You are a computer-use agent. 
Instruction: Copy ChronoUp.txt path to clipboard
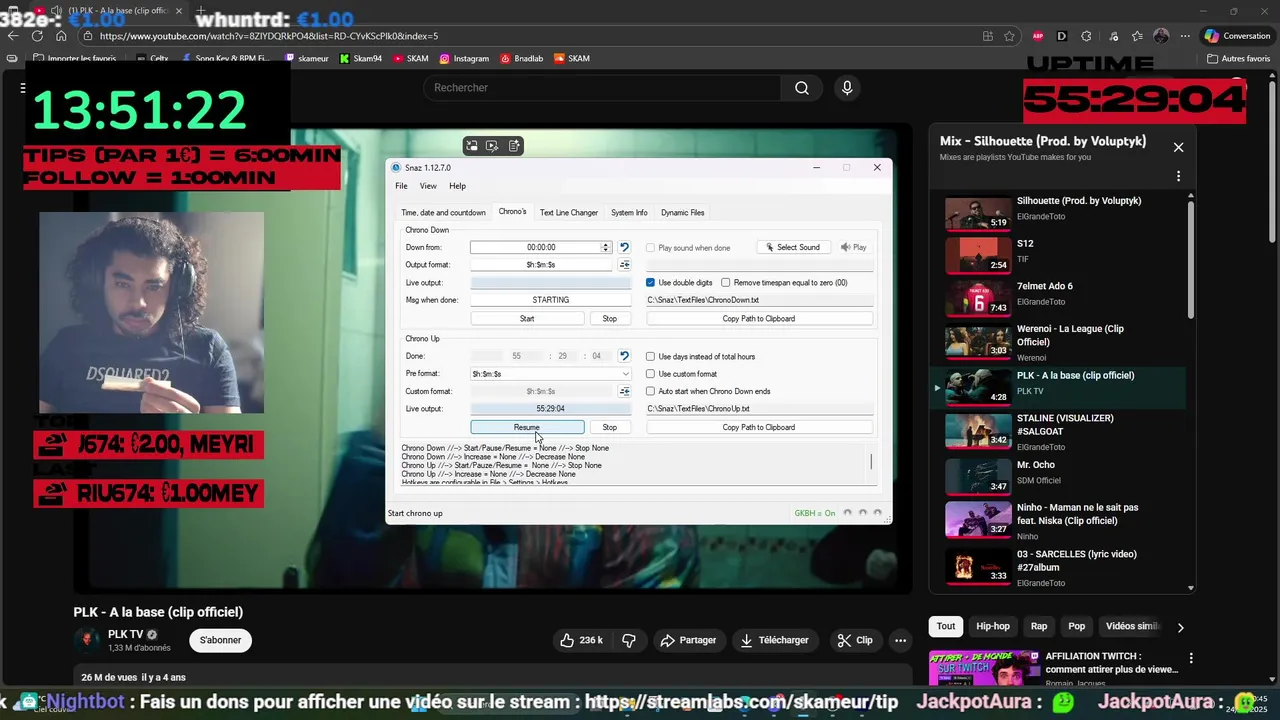pos(759,427)
